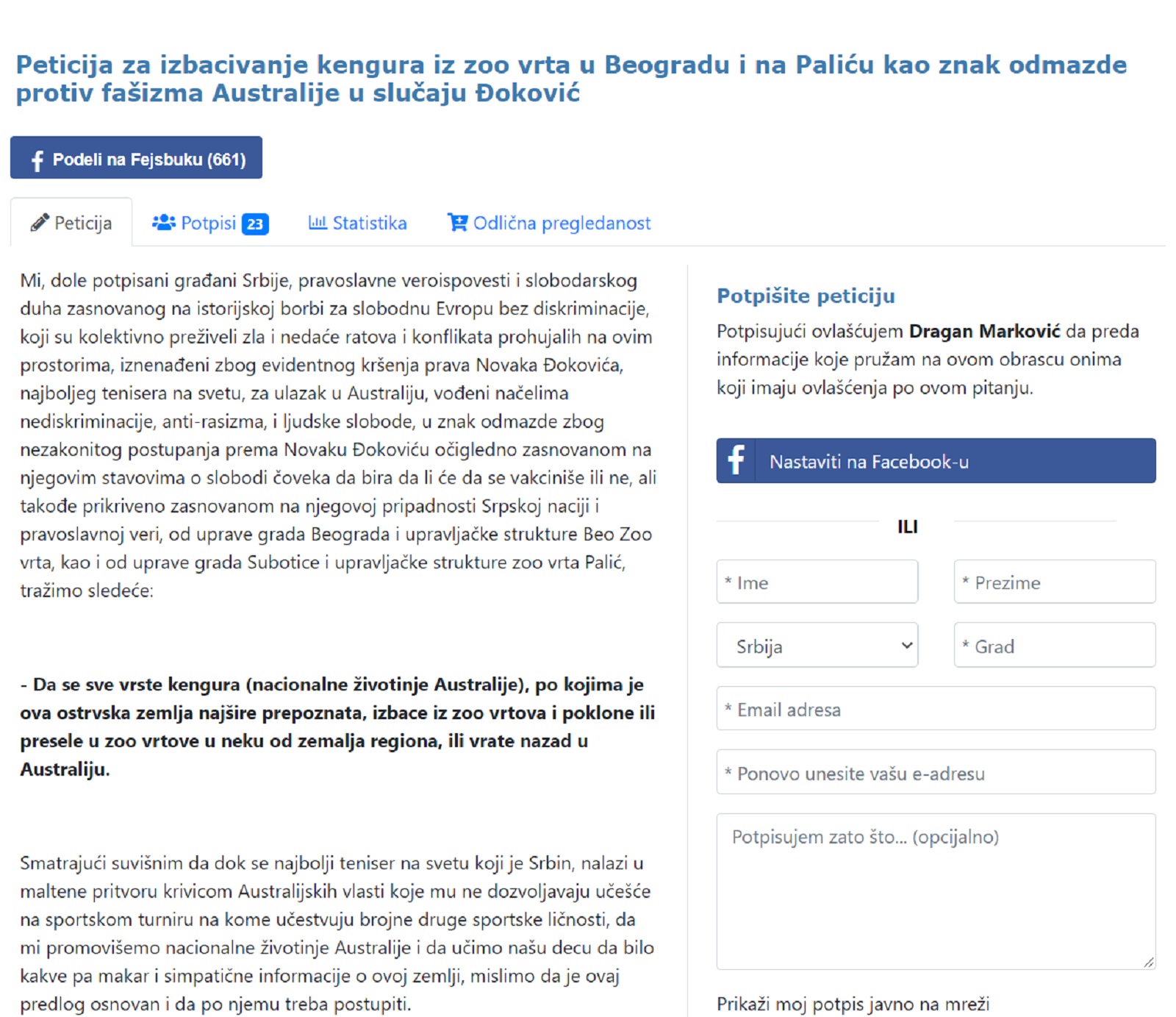The width and height of the screenshot is (1176, 1017).
Task: Open the Statistika tab
Action: (x=369, y=223)
